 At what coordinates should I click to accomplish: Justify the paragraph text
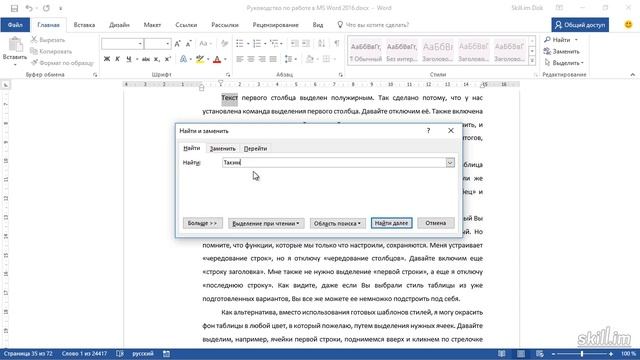tap(273, 59)
